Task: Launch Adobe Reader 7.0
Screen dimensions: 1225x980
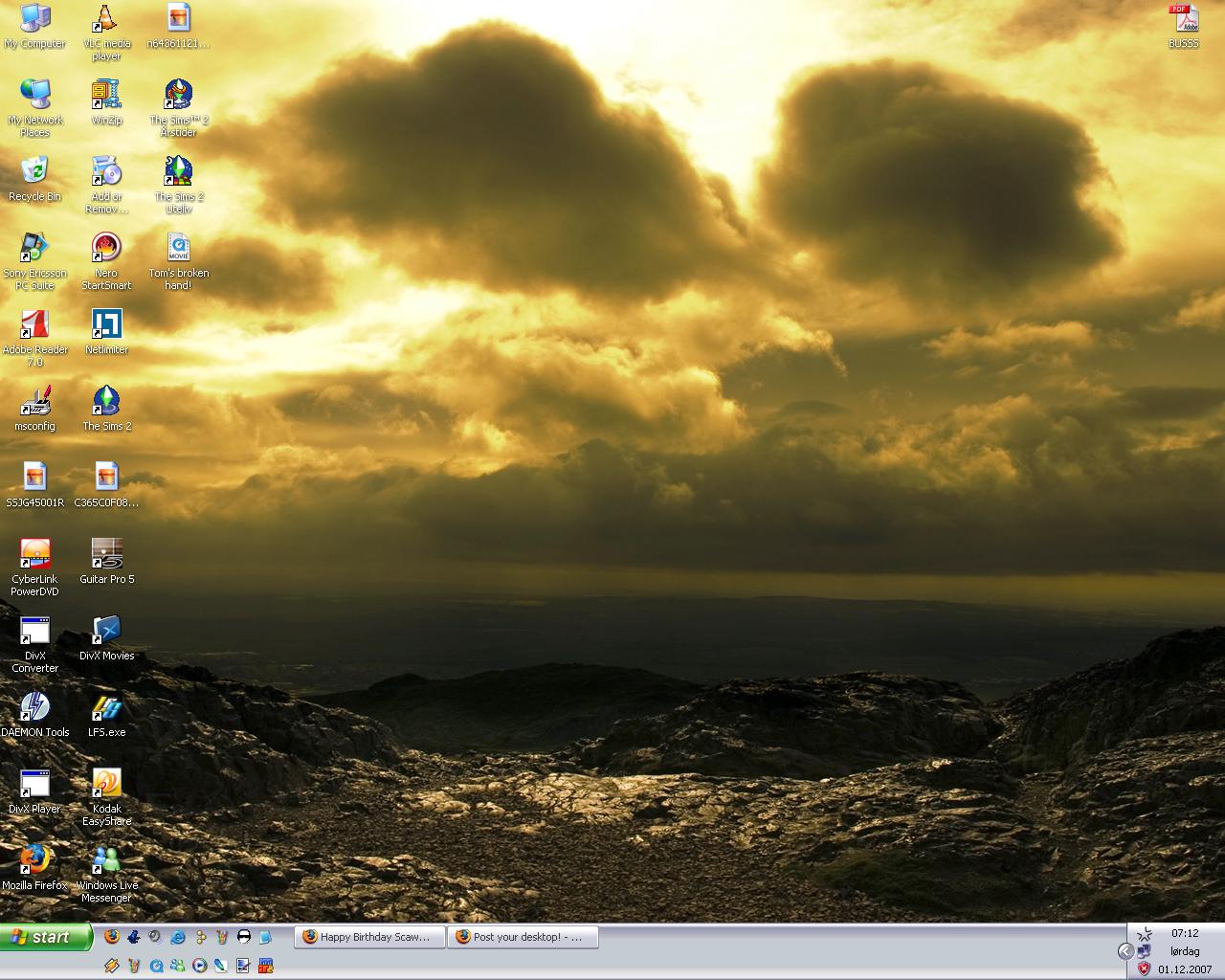Action: (x=35, y=338)
